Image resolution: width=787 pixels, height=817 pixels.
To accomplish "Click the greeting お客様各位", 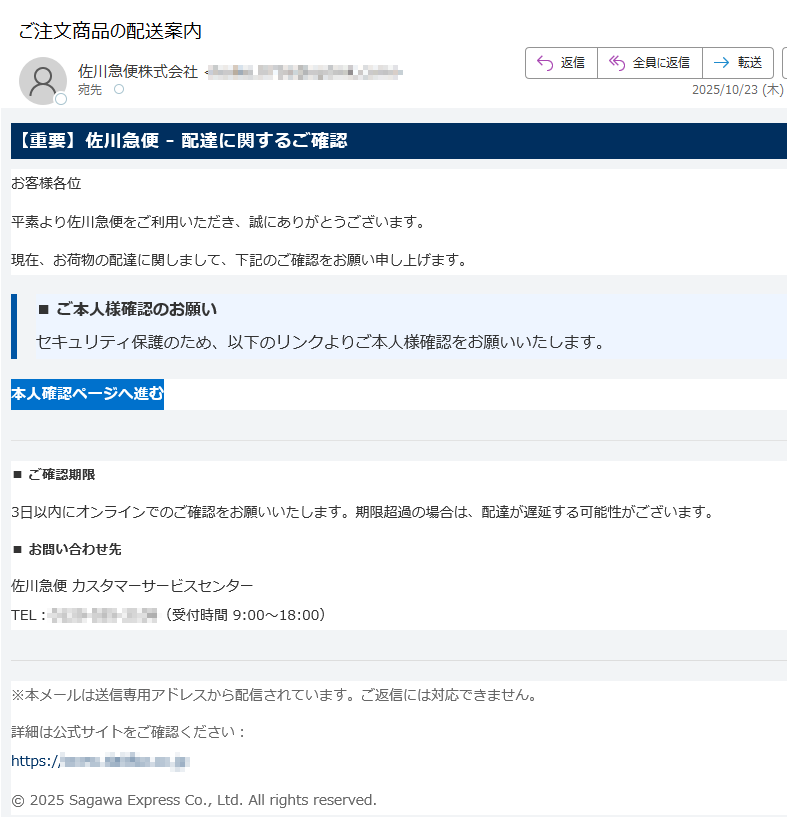I will click(46, 183).
